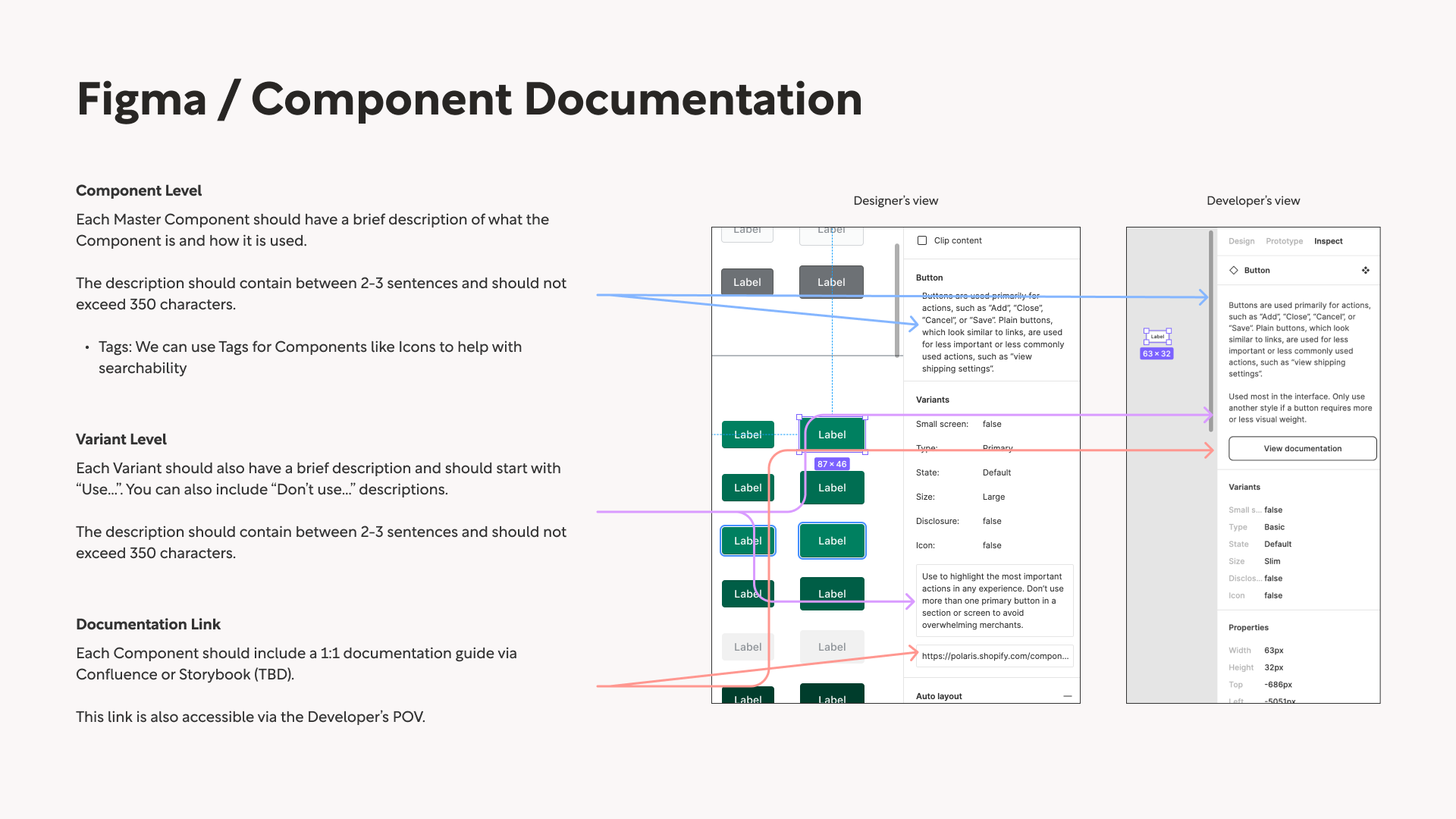Click the Size value Slim

coord(1272,561)
